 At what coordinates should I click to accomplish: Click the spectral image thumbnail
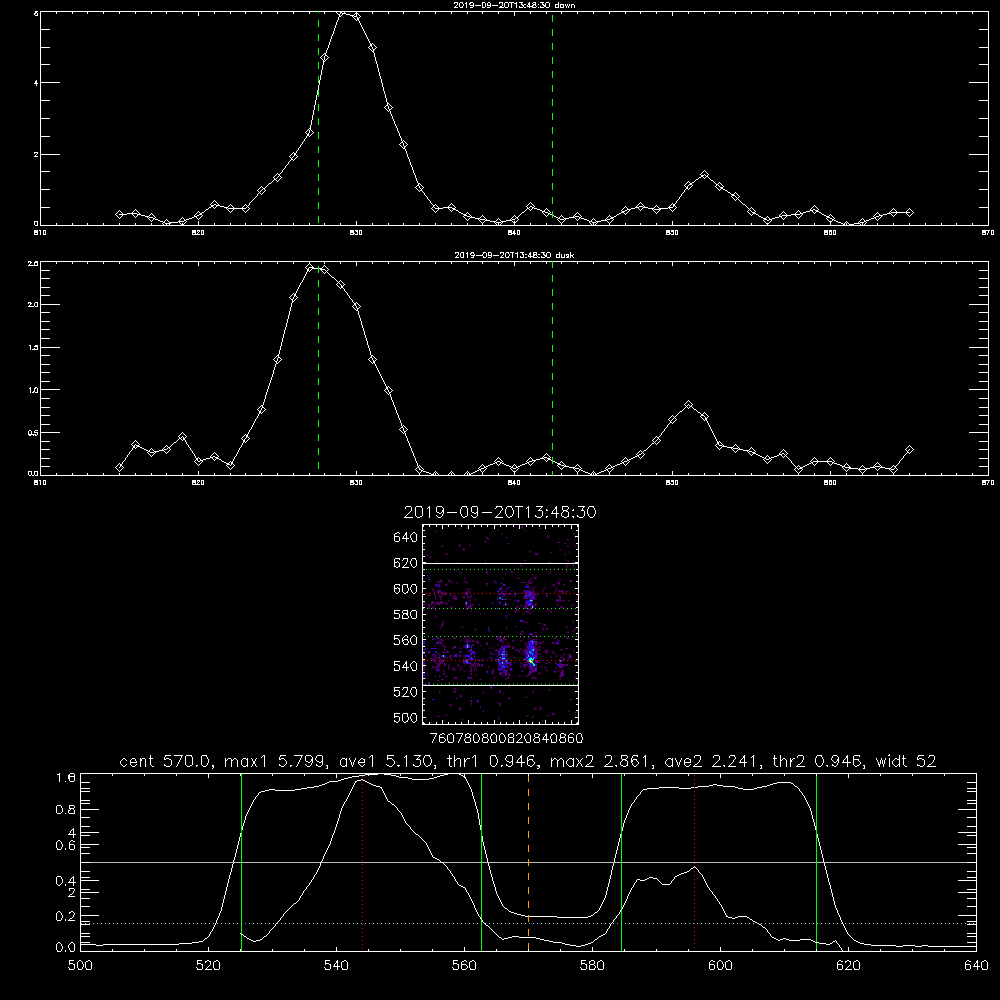[x=501, y=624]
